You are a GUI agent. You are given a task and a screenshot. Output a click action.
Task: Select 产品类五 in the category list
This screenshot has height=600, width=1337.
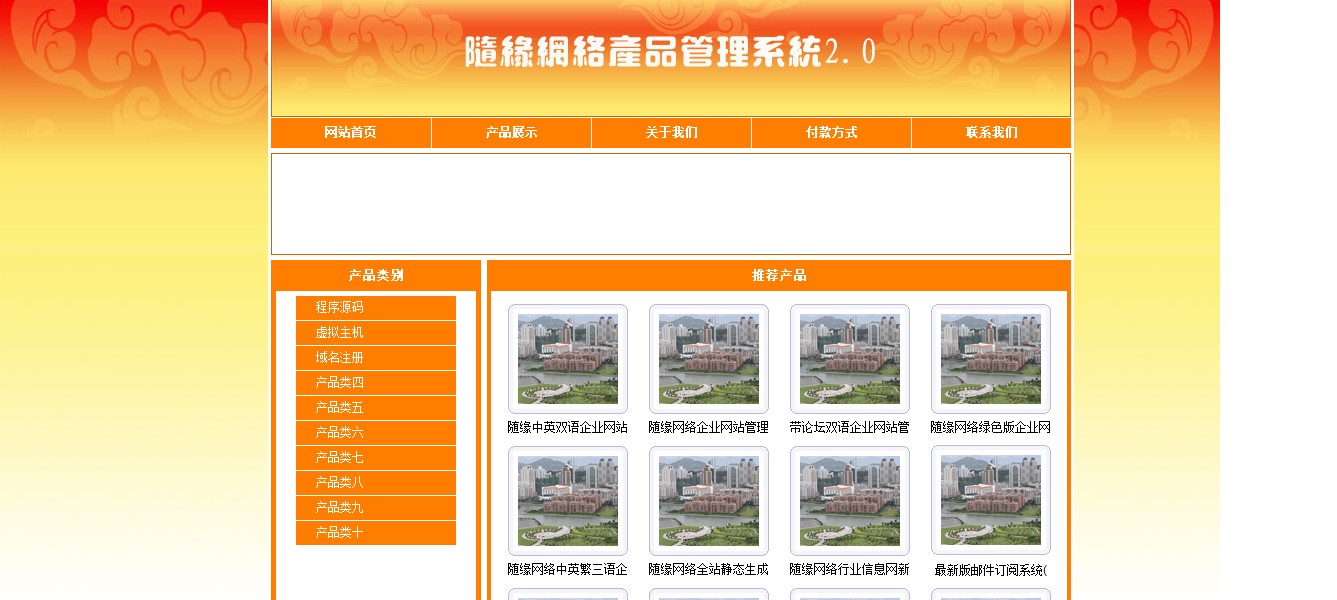click(x=376, y=408)
